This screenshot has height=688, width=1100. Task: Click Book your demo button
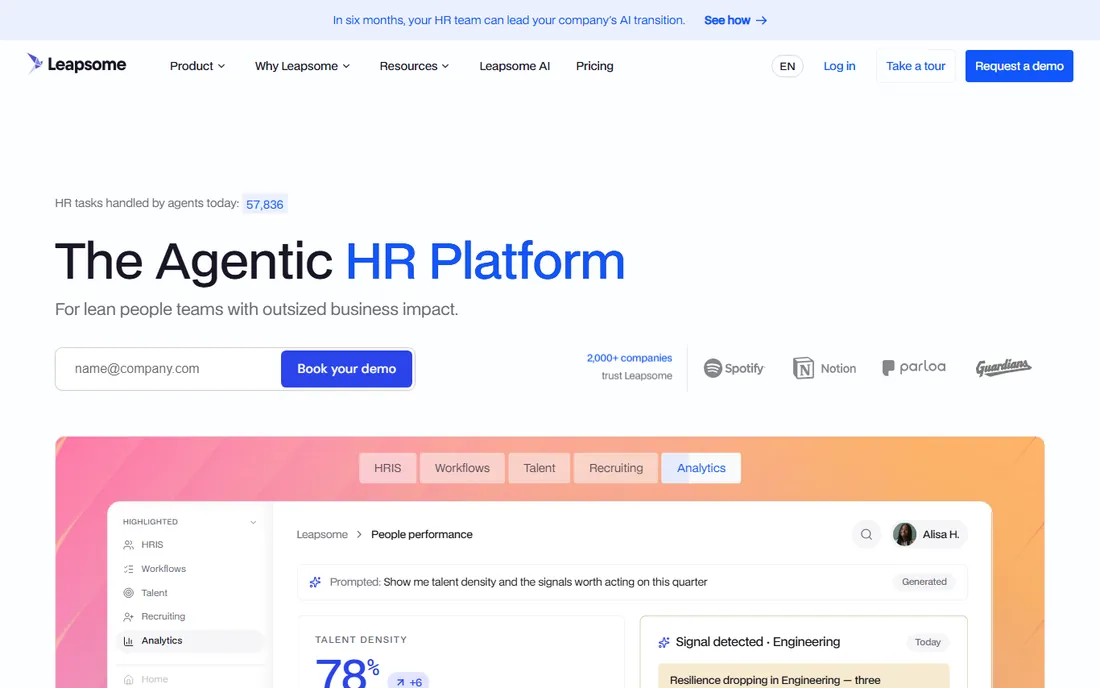click(347, 369)
